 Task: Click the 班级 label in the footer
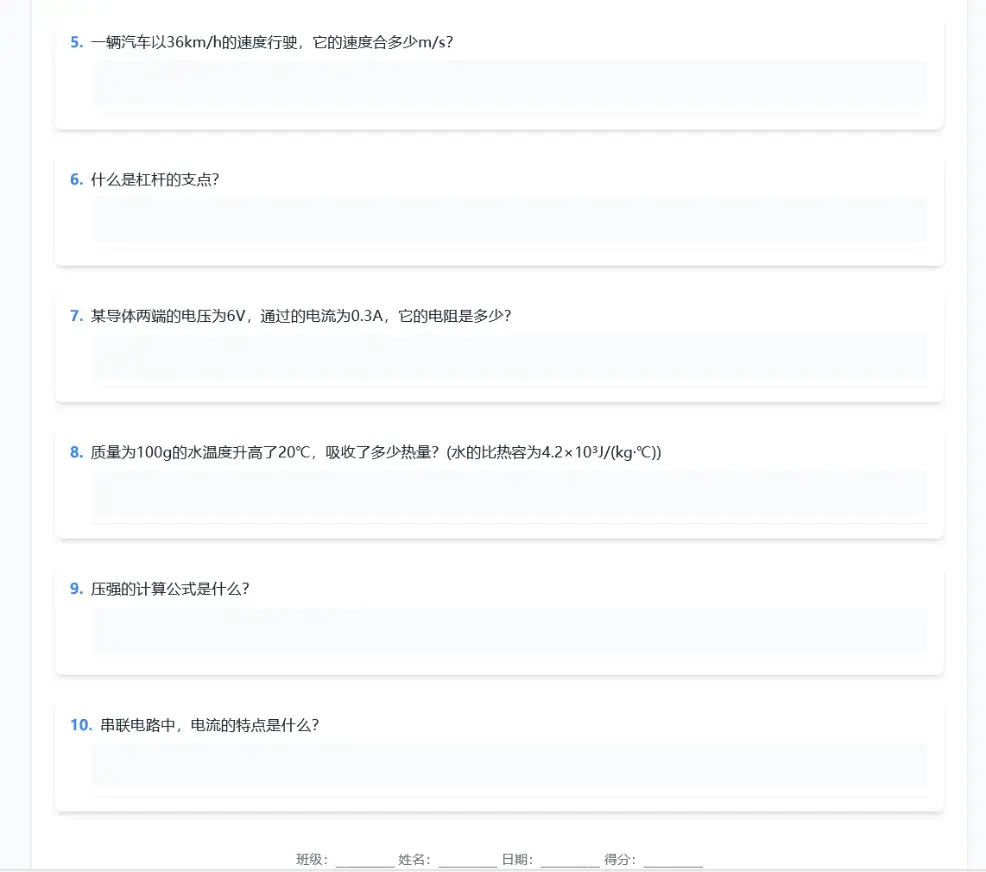point(311,859)
